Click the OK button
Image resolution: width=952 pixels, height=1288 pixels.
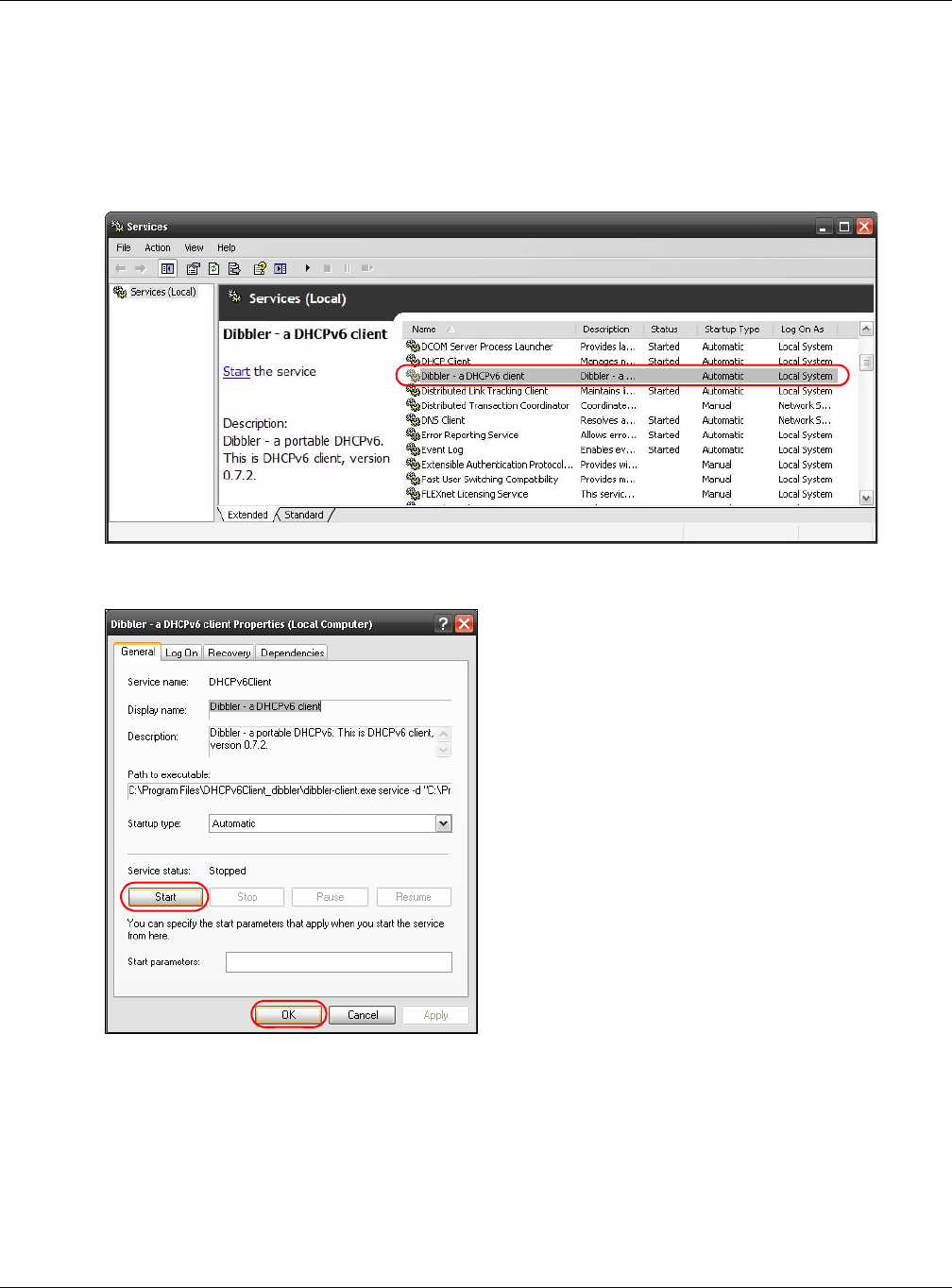[x=289, y=1015]
